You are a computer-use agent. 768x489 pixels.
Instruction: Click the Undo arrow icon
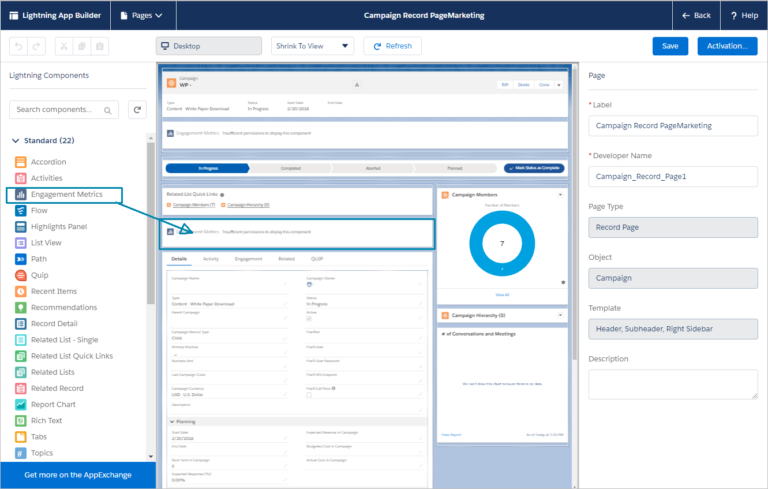pyautogui.click(x=19, y=46)
